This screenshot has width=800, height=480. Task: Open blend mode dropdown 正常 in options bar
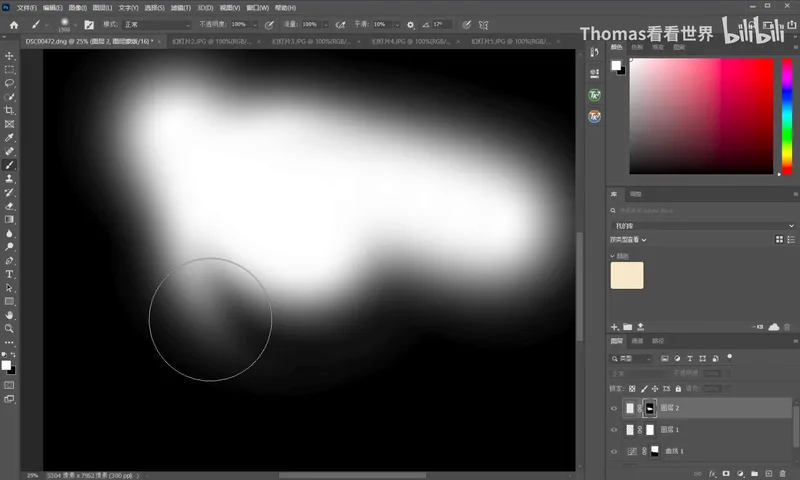coord(158,24)
